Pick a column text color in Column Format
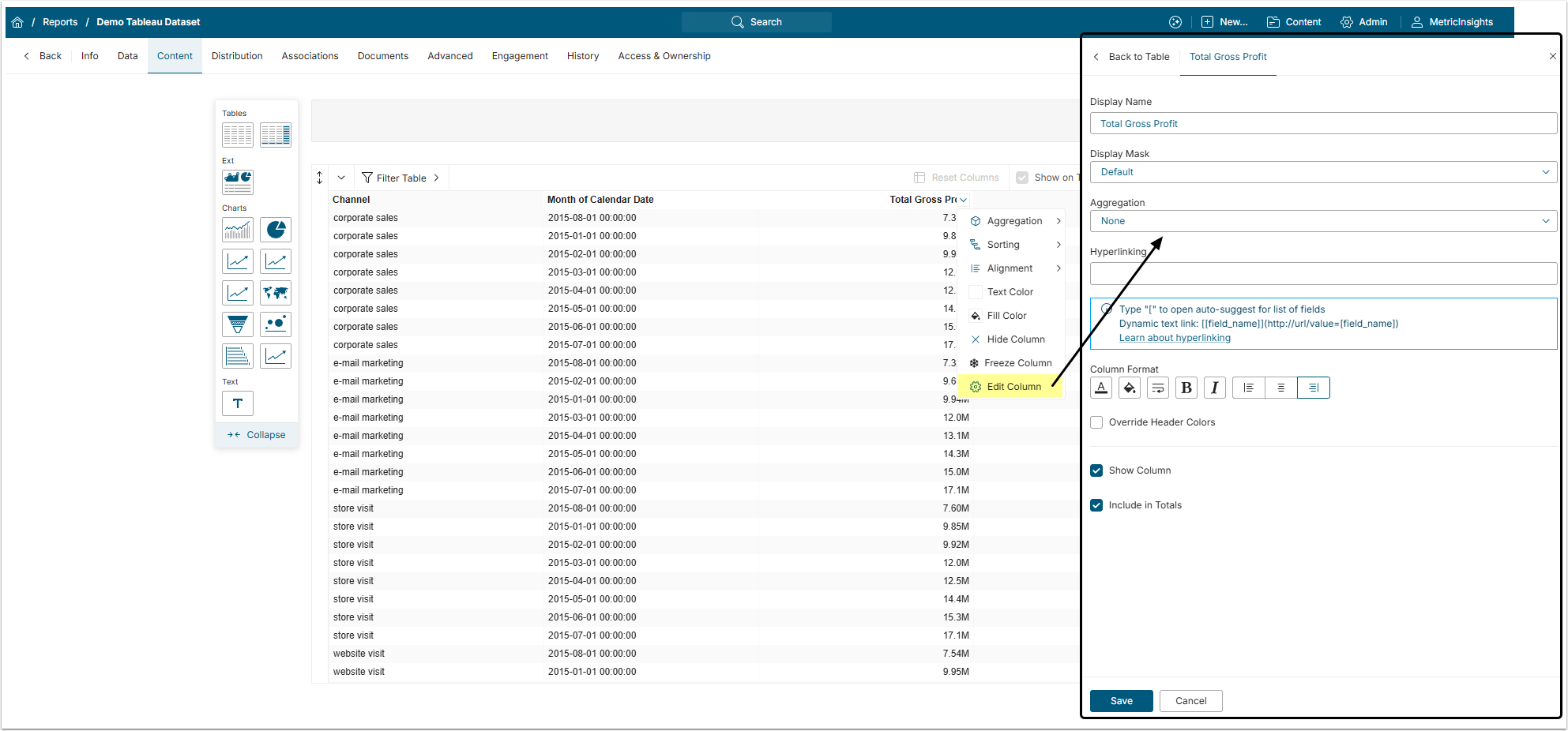1568x731 pixels. tap(1101, 388)
